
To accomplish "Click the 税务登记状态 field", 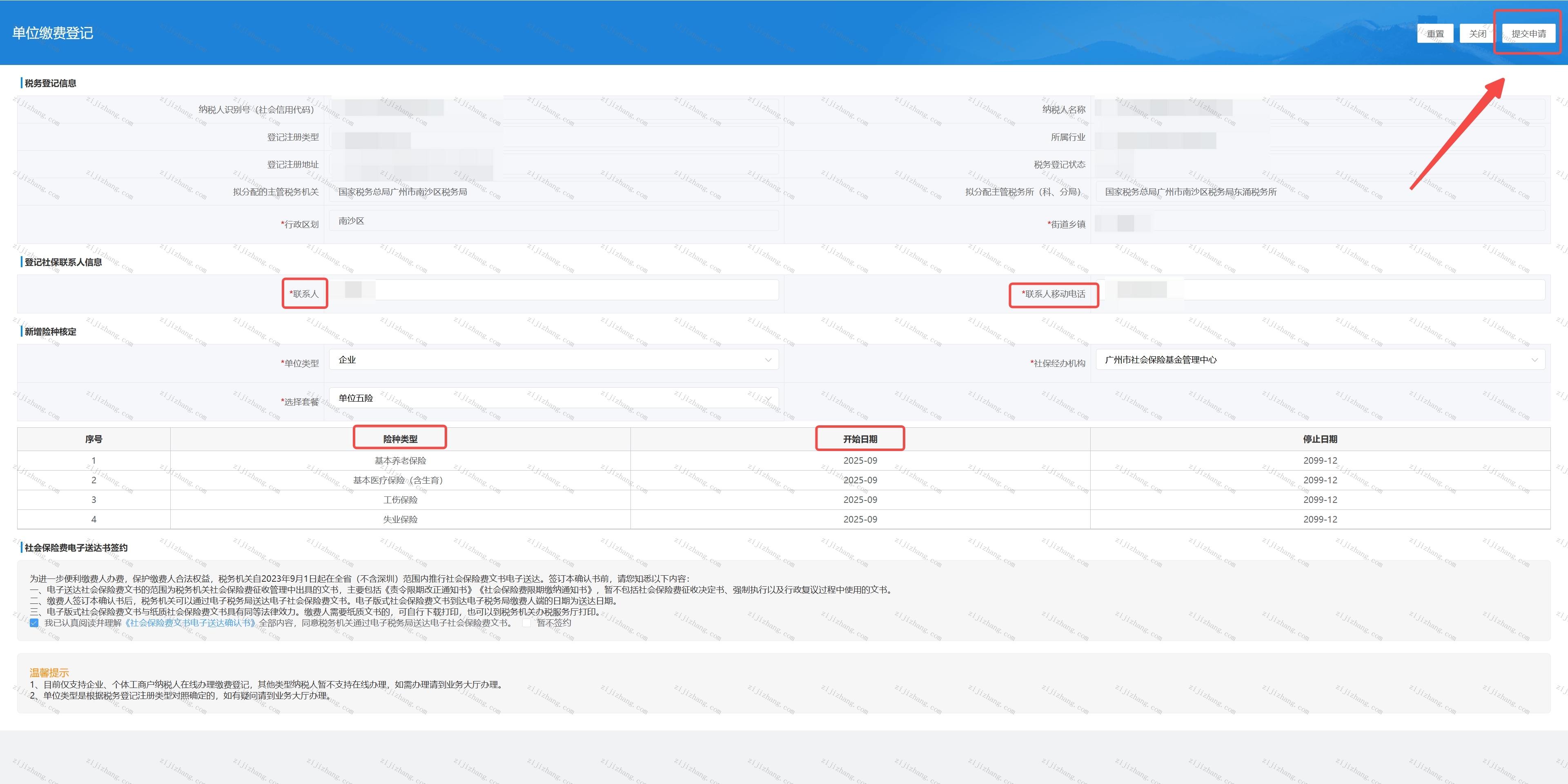I will pos(1320,165).
